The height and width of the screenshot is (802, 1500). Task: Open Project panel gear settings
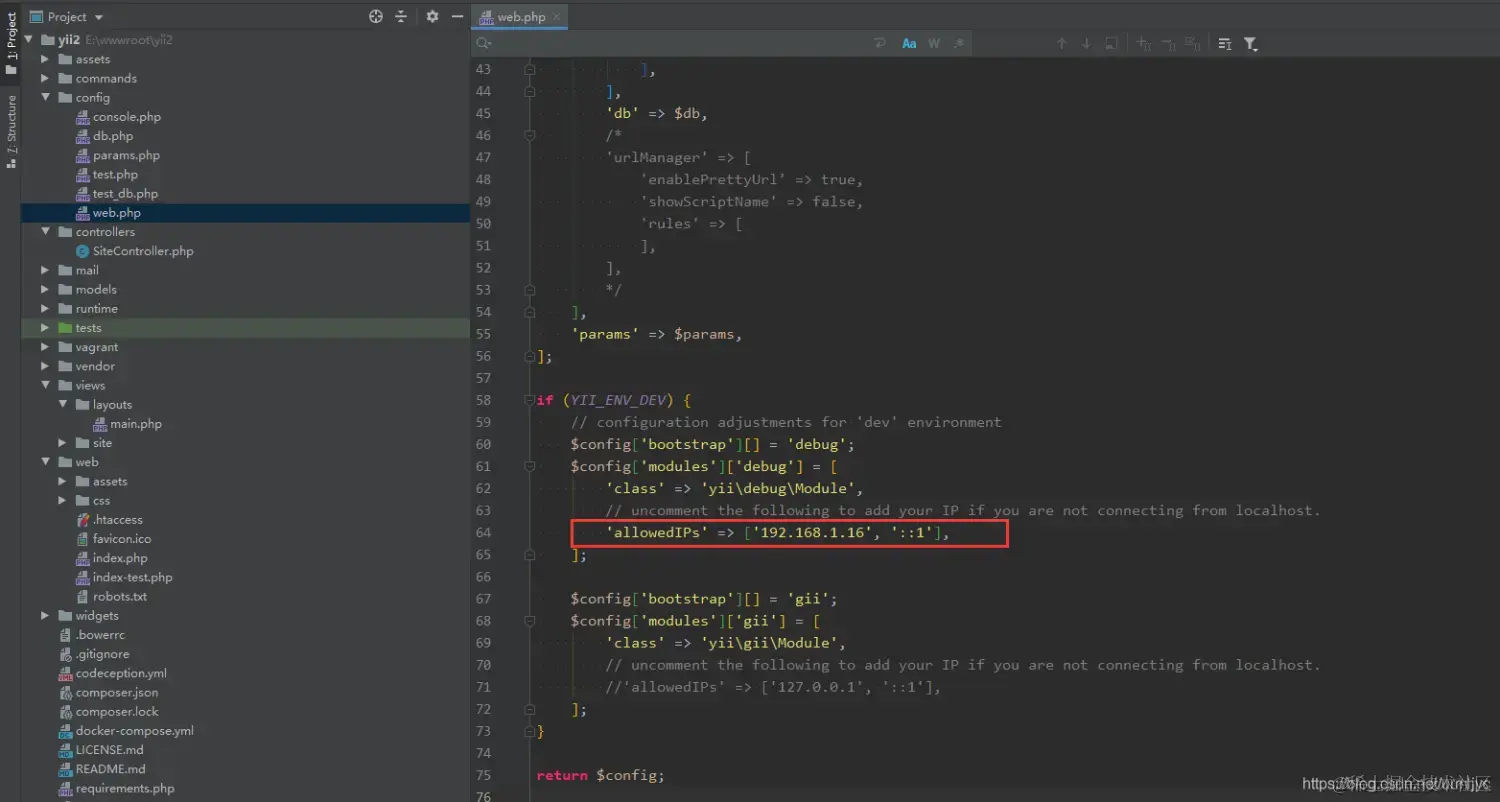[432, 16]
